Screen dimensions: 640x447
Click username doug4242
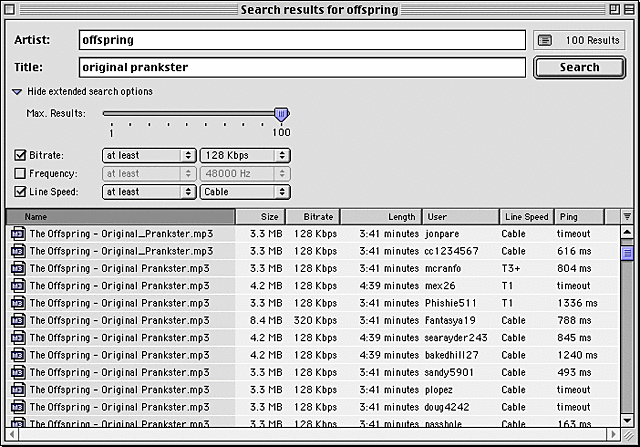447,407
